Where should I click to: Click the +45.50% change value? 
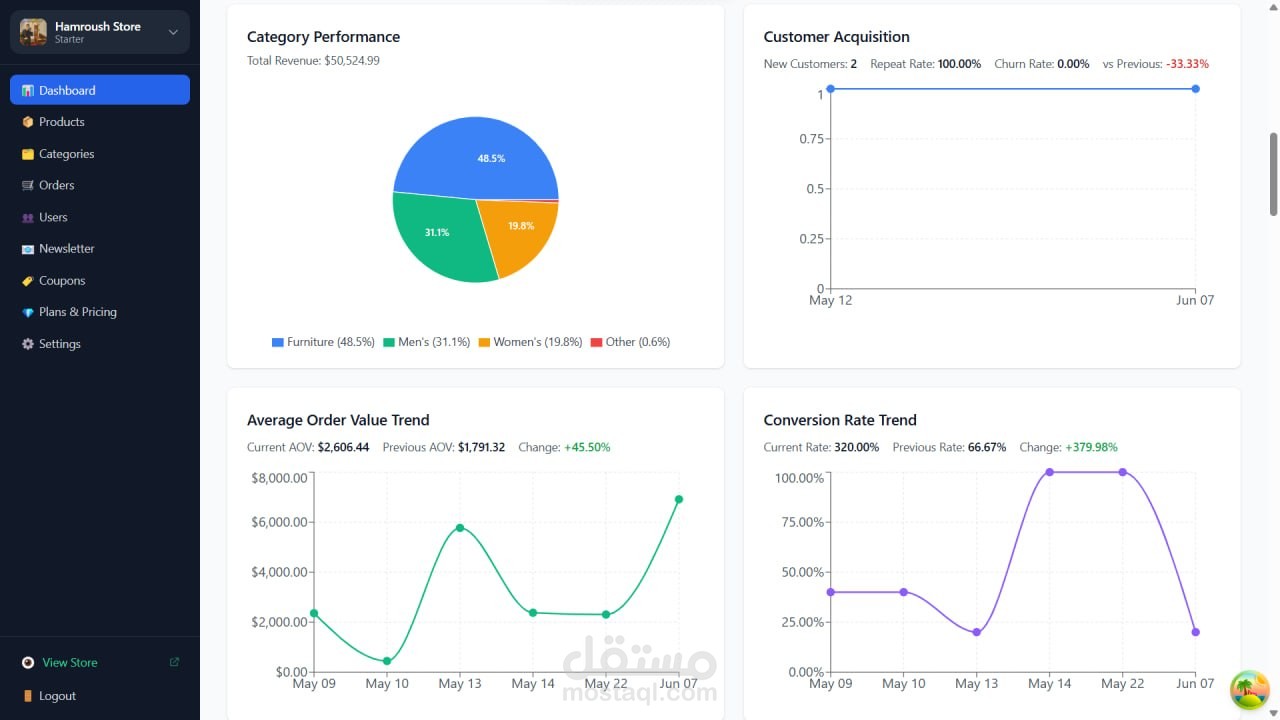(587, 448)
